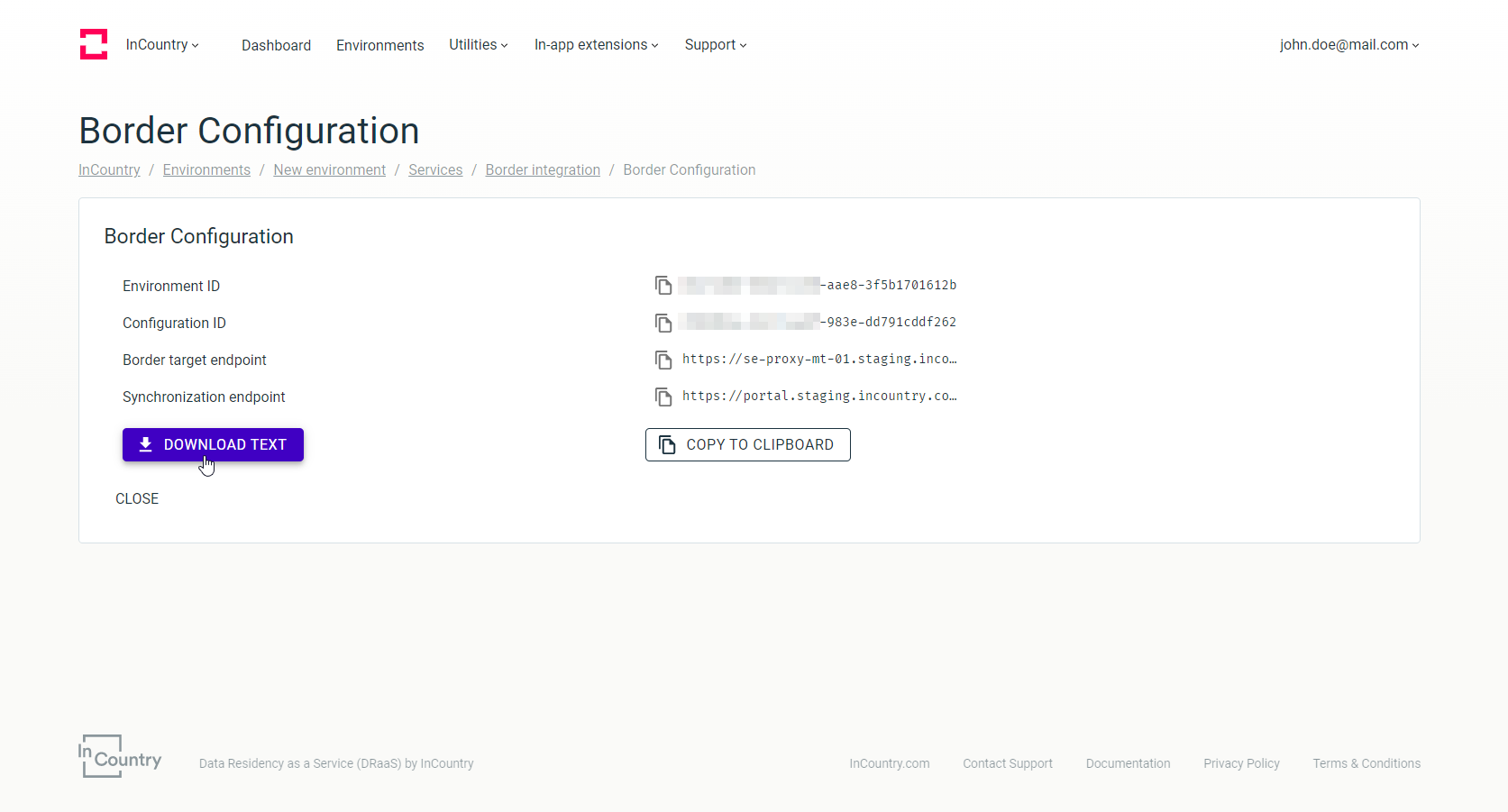Select the Configuration ID value ending dd791cddf262
Viewport: 1508px width, 812px height.
(x=818, y=323)
